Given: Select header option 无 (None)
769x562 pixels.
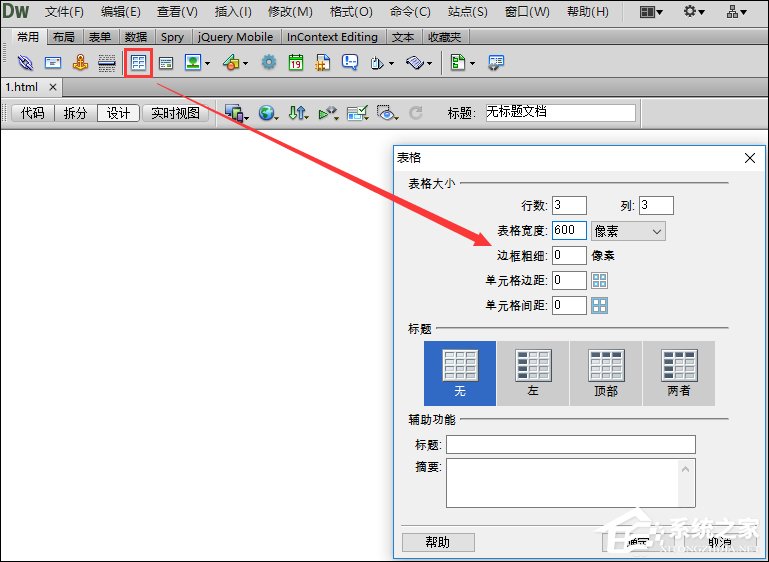Looking at the screenshot, I should point(460,373).
